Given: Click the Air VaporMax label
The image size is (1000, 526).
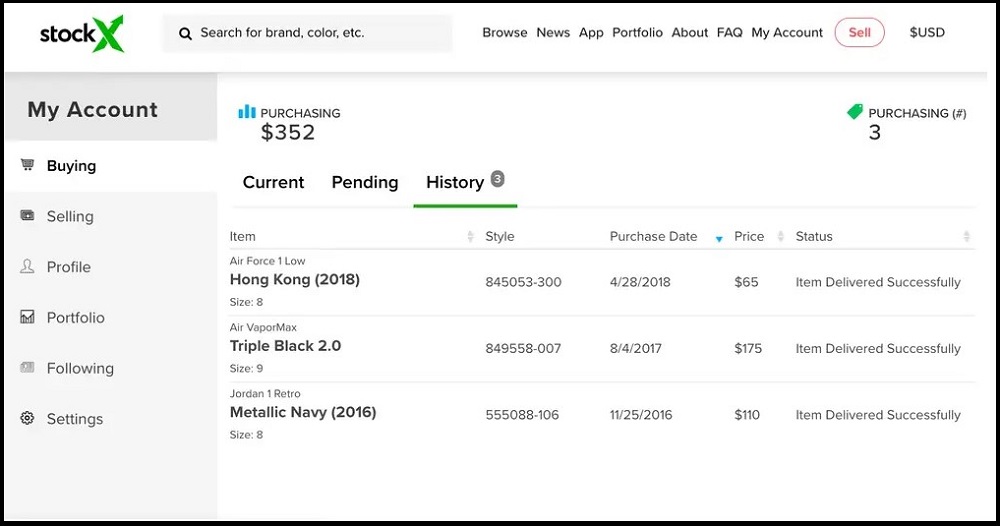Looking at the screenshot, I should pos(263,327).
